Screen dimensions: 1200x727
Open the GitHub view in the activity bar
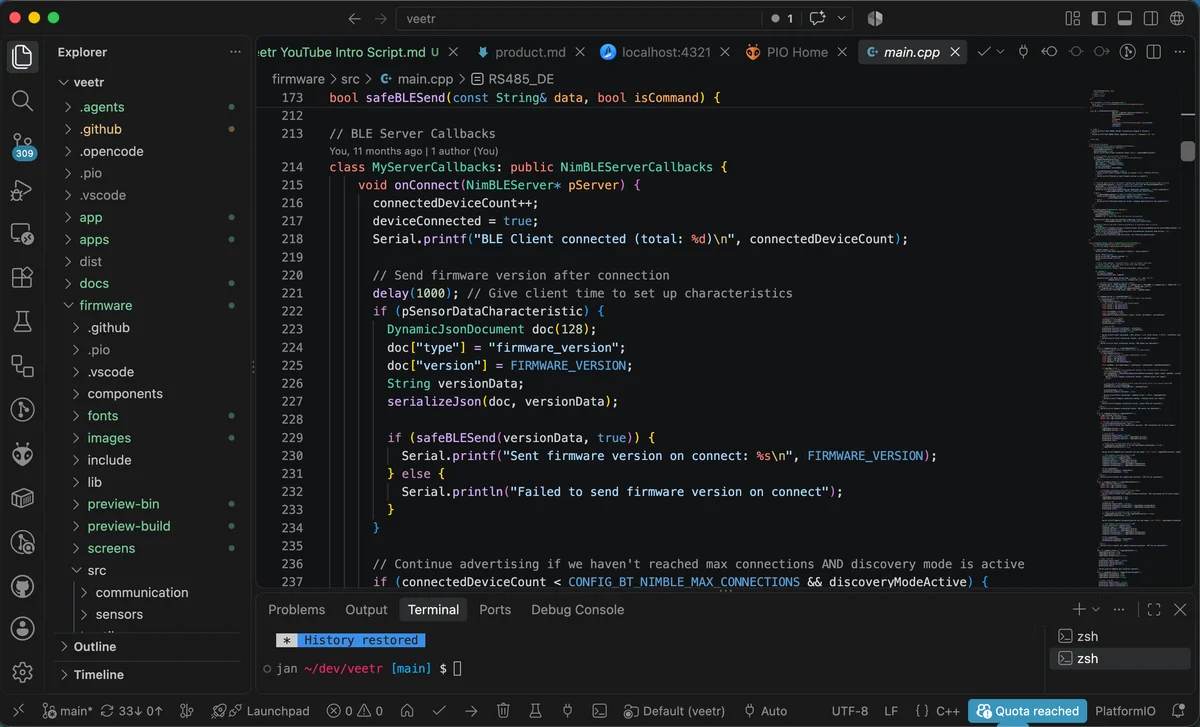(x=22, y=585)
